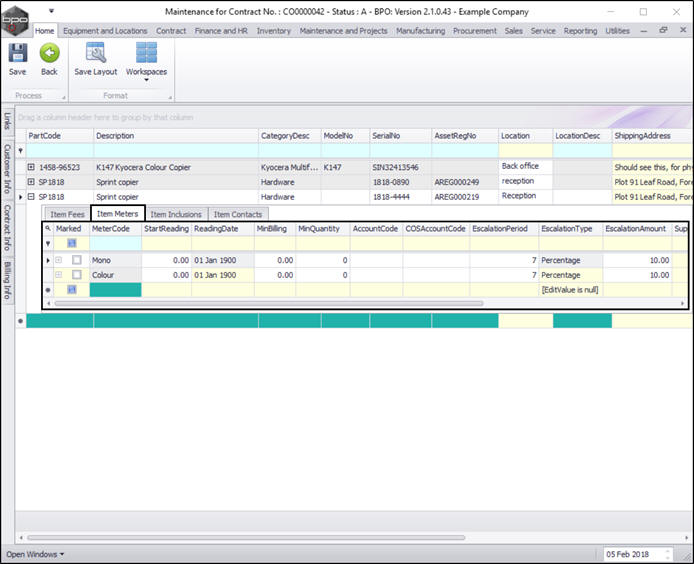
Task: Switch to the Item Inclusions tab
Action: coord(177,214)
